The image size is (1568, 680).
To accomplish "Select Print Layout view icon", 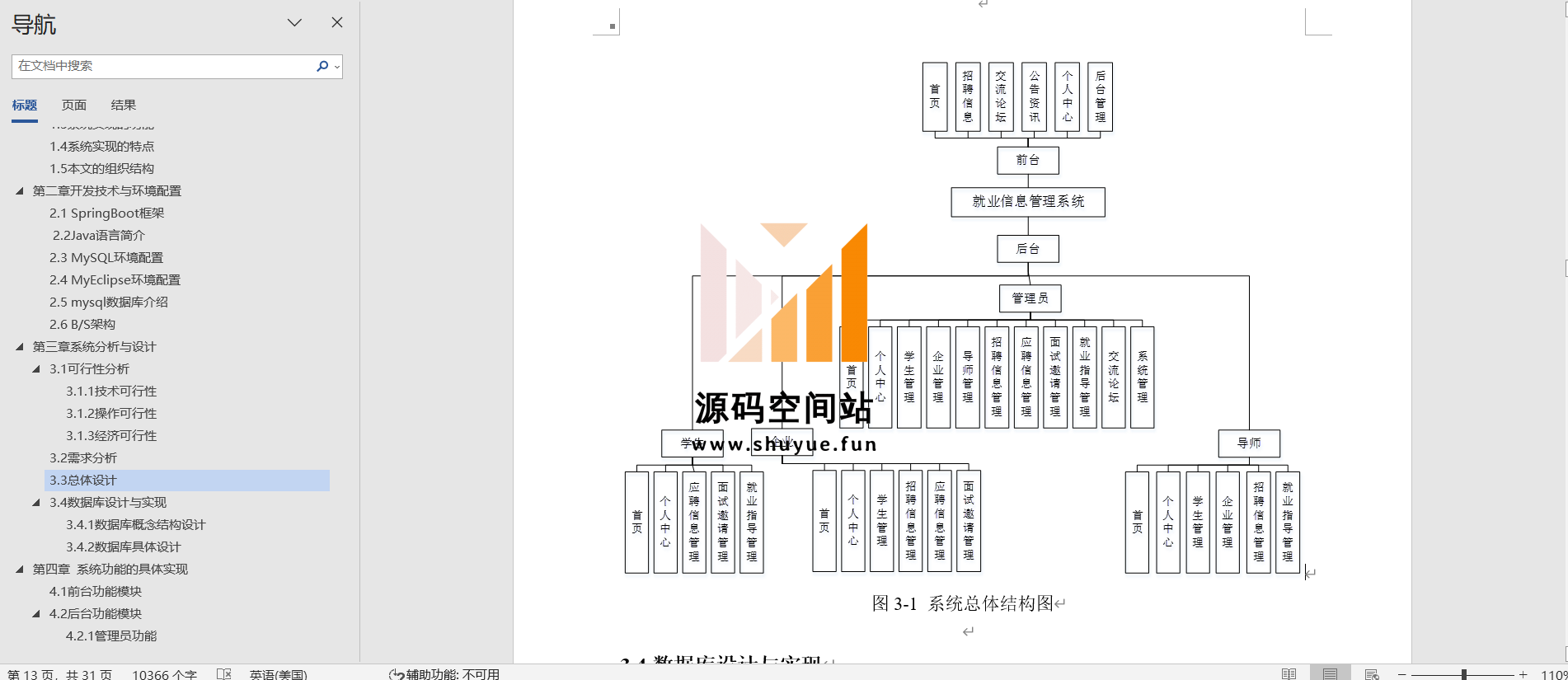I will [1330, 673].
